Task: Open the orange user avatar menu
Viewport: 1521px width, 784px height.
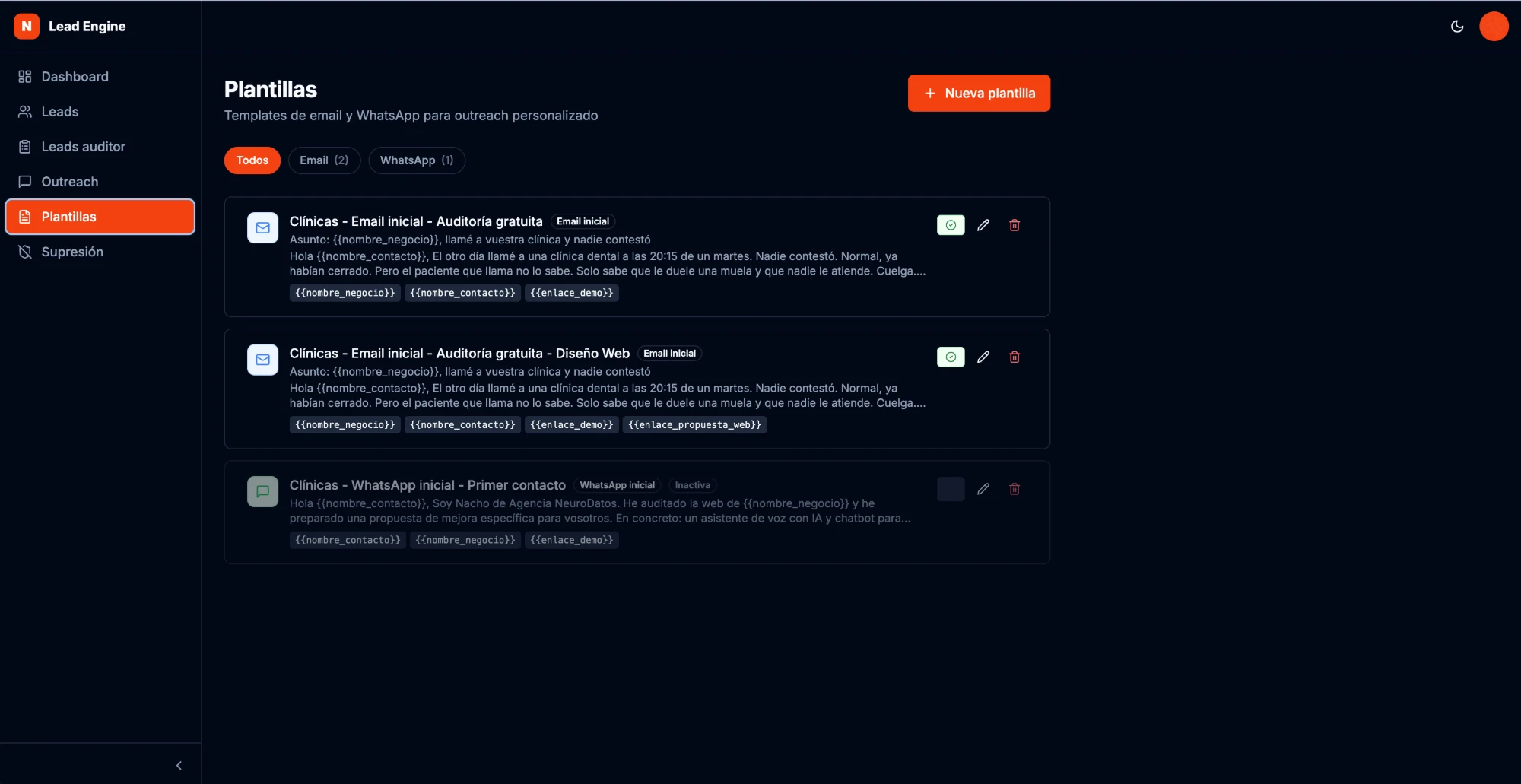Action: point(1494,26)
